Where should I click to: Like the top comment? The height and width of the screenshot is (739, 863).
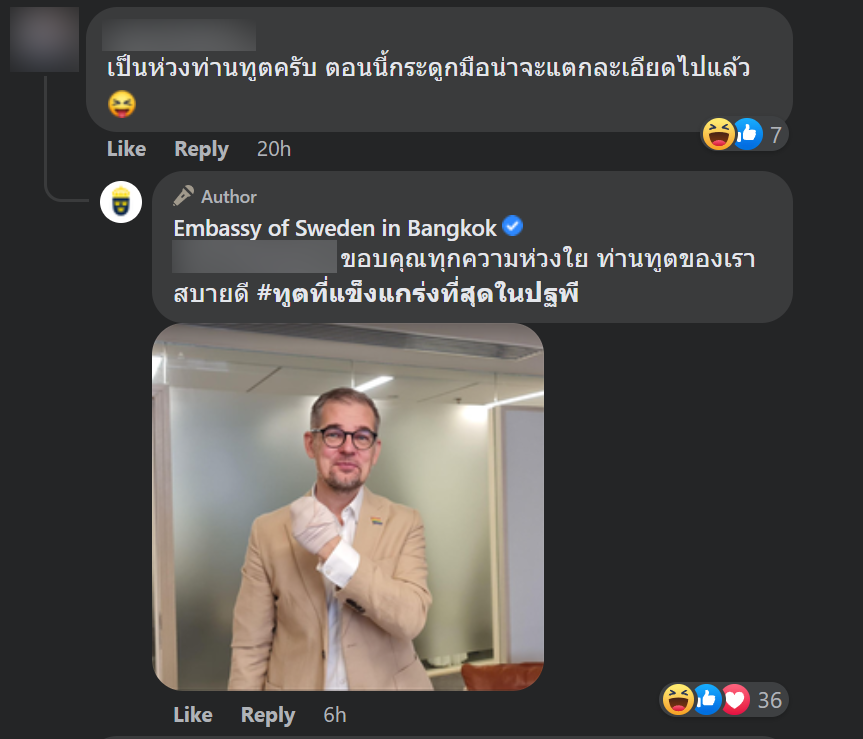pos(127,149)
